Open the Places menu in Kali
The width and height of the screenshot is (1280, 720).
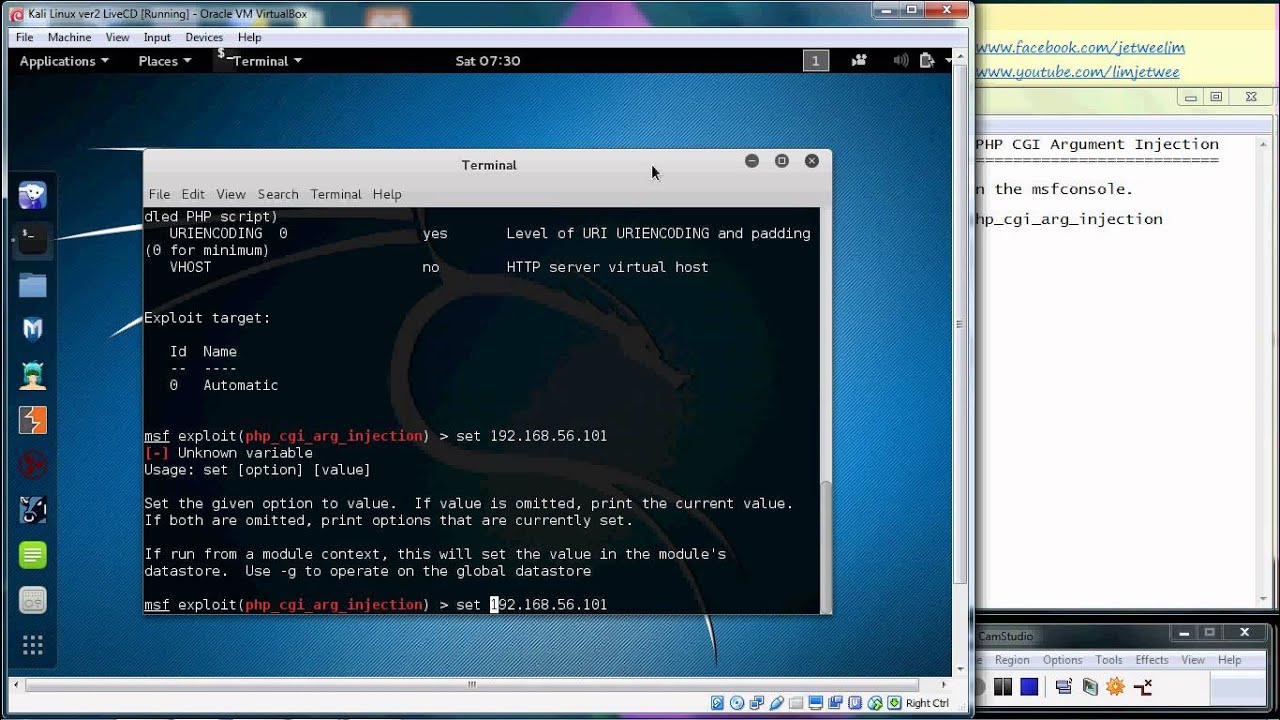click(164, 61)
